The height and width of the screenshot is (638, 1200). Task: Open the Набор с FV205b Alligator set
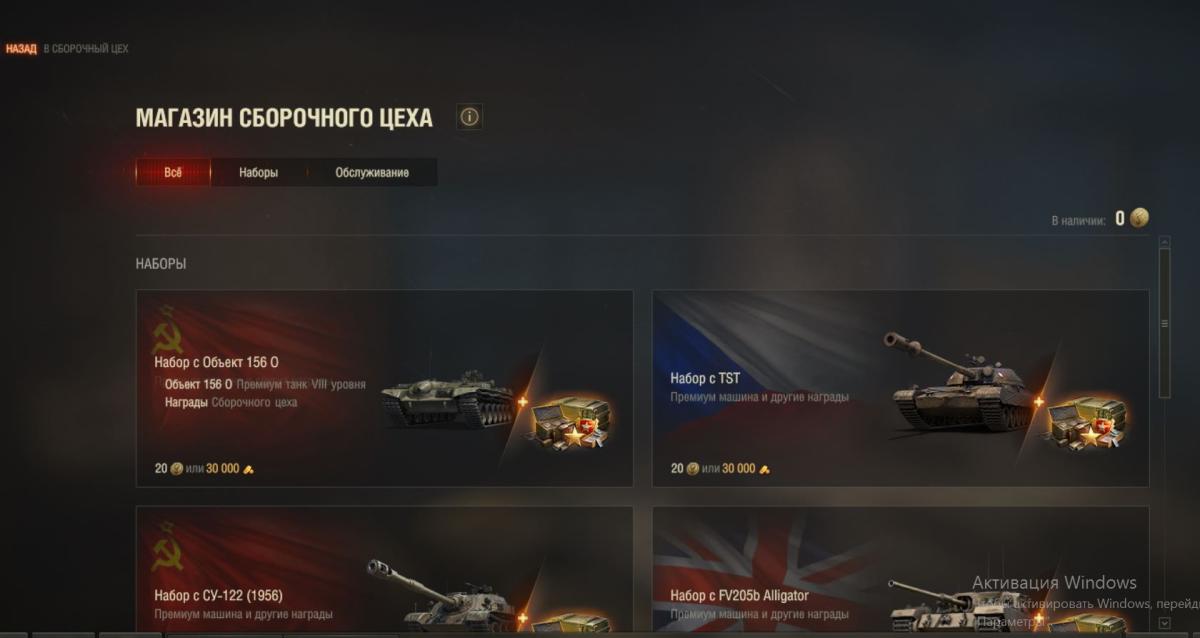(901, 572)
